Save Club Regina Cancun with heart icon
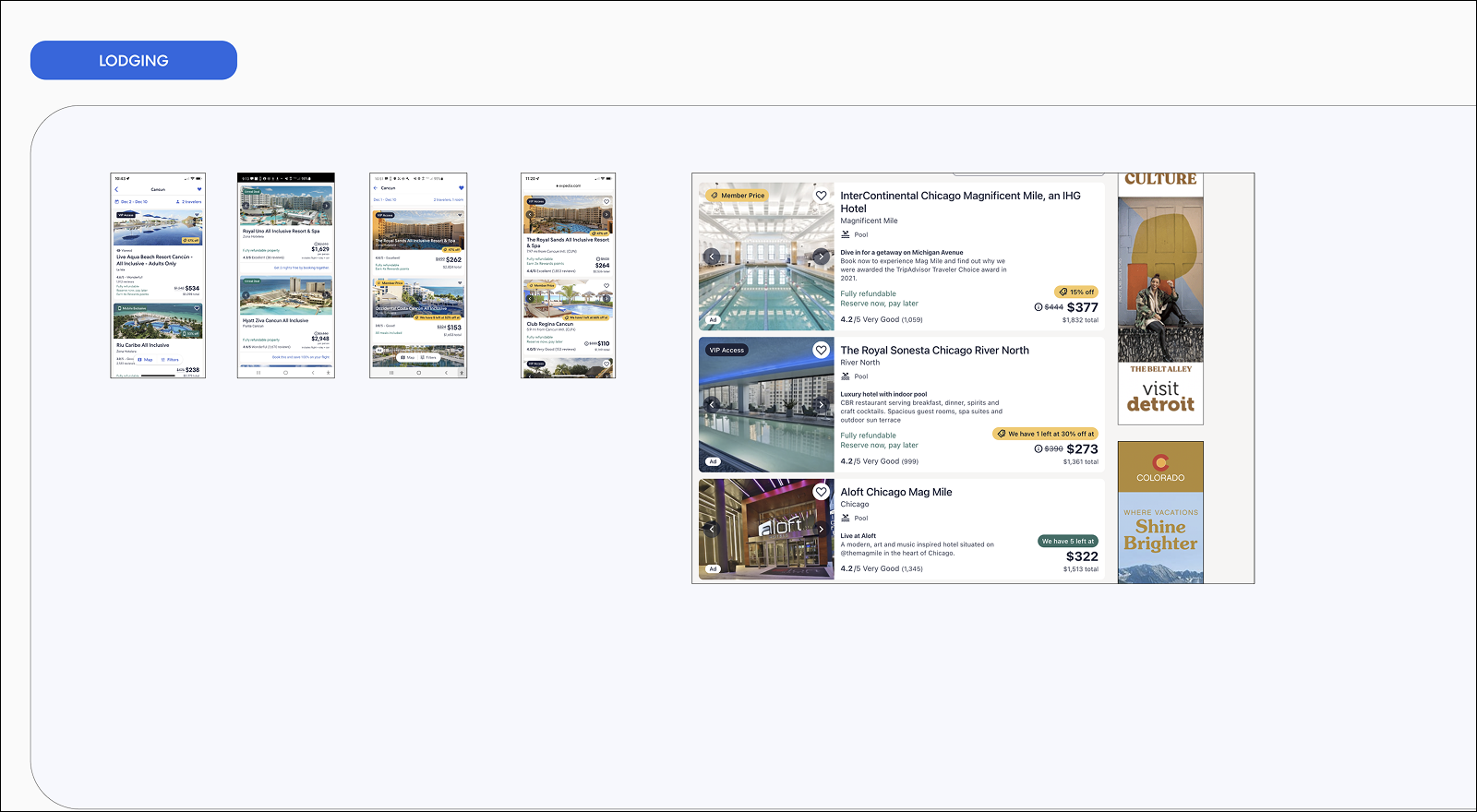Image resolution: width=1477 pixels, height=812 pixels. coord(606,285)
